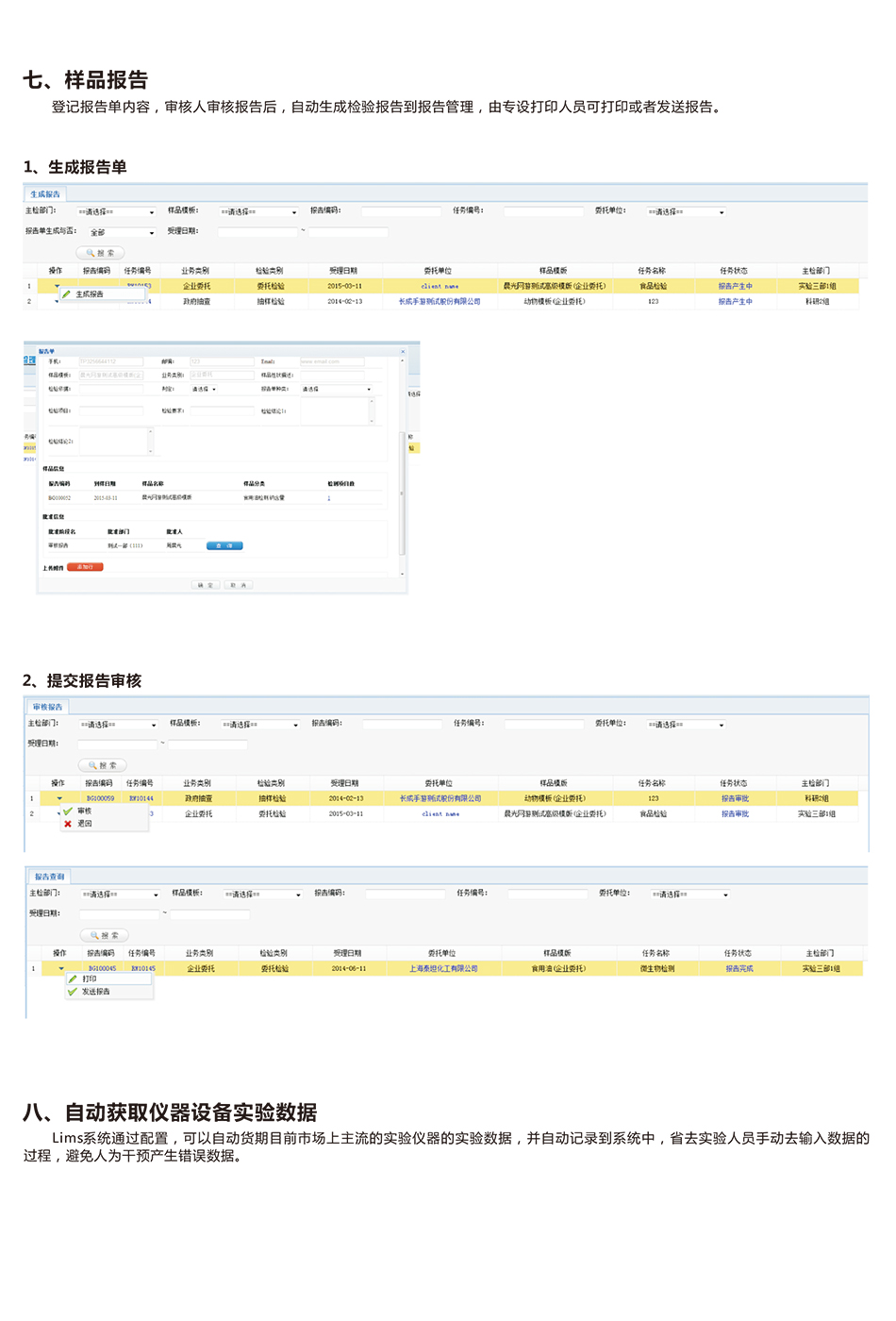Open 样品模板 dropdown in 审核报告 panel
Image resolution: width=896 pixels, height=1321 pixels.
point(260,725)
